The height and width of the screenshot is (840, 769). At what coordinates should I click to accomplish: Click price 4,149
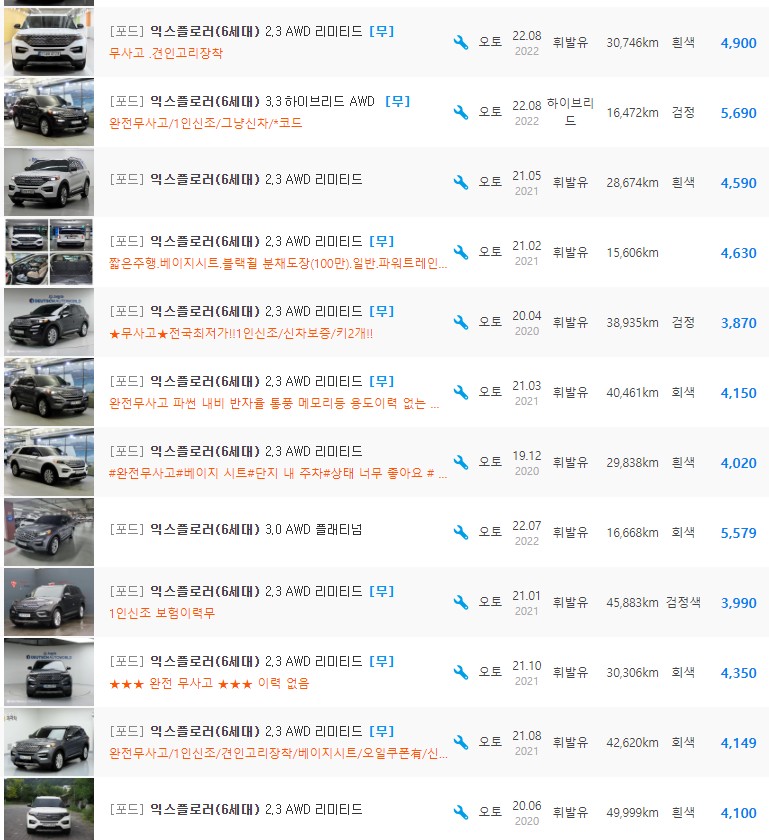(738, 743)
